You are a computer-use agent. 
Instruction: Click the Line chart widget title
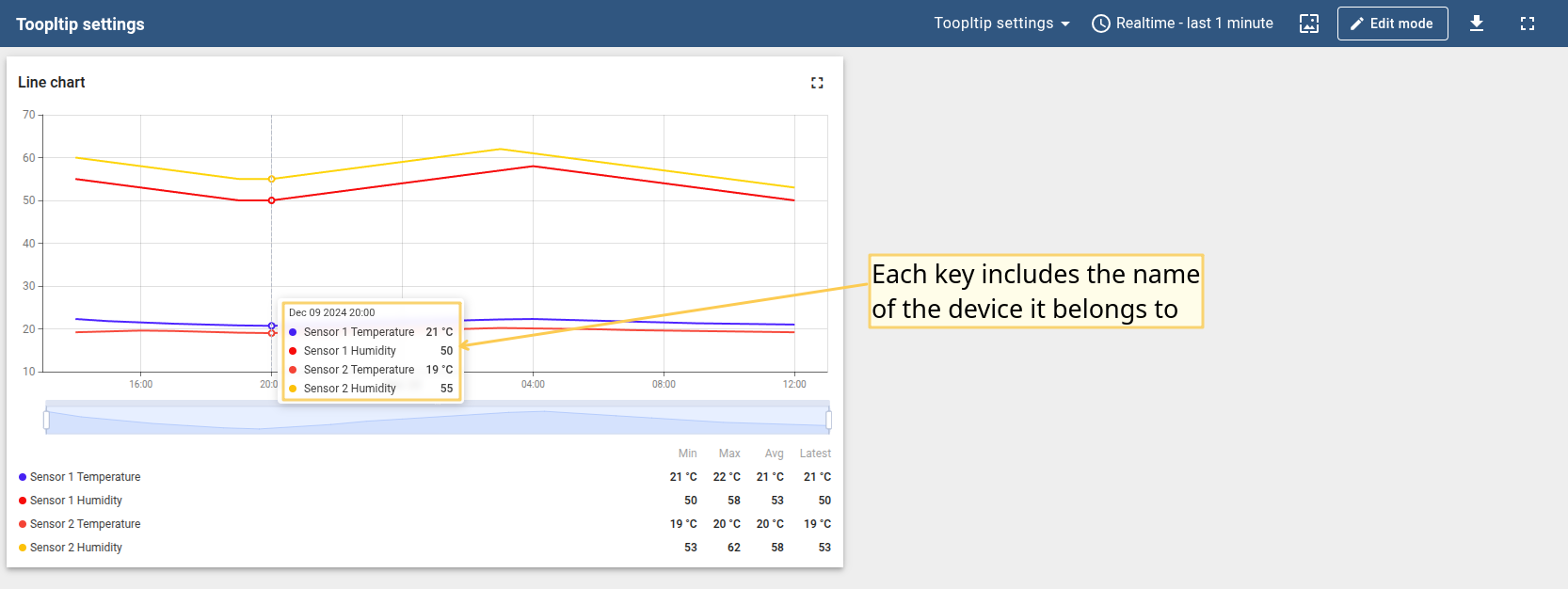tap(52, 83)
